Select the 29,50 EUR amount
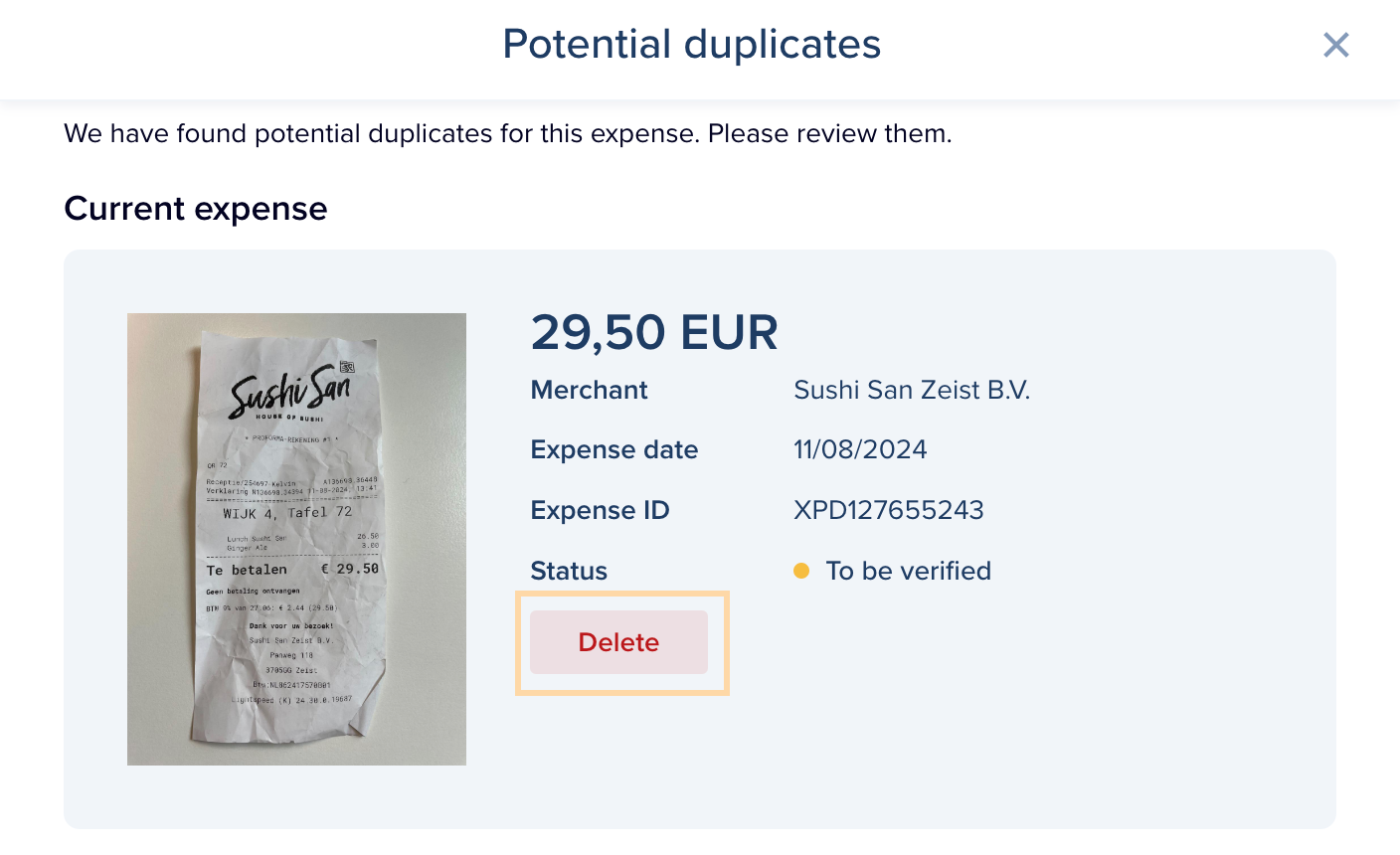Screen dimensions: 1400x855 [x=654, y=332]
